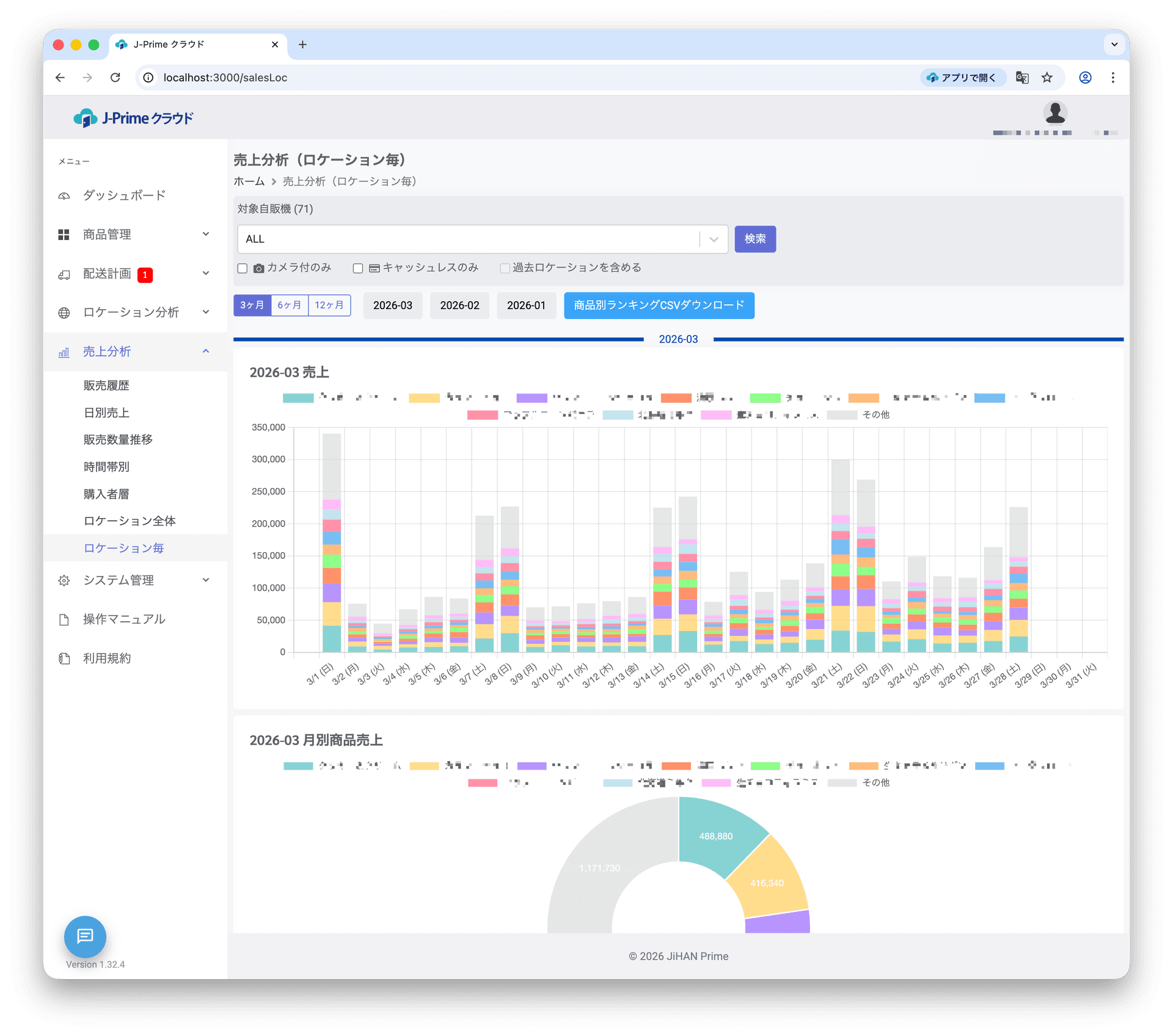Click the gear icon for システム管理
1173x1036 pixels.
point(64,580)
